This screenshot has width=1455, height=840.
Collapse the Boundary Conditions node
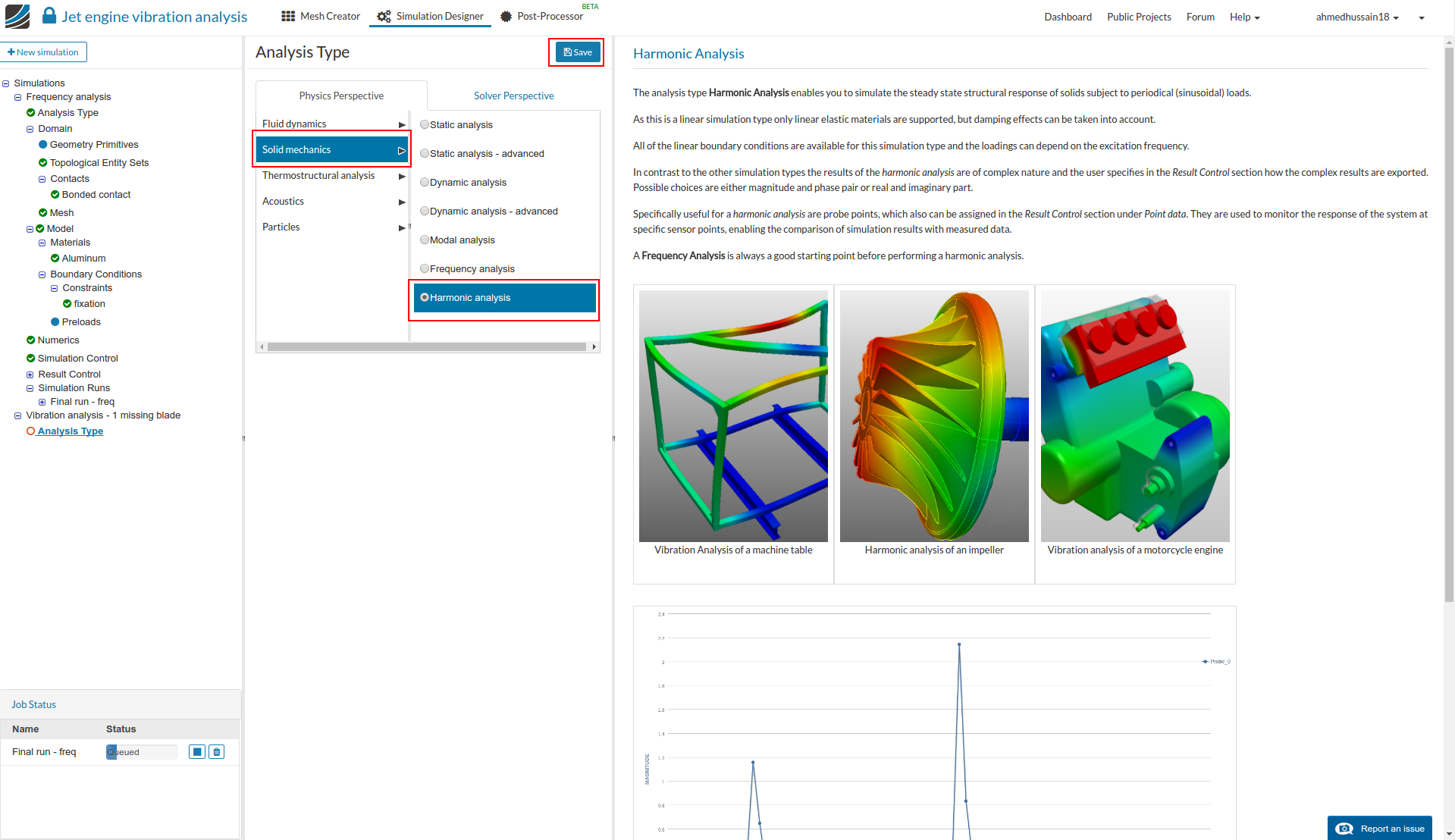tap(42, 275)
